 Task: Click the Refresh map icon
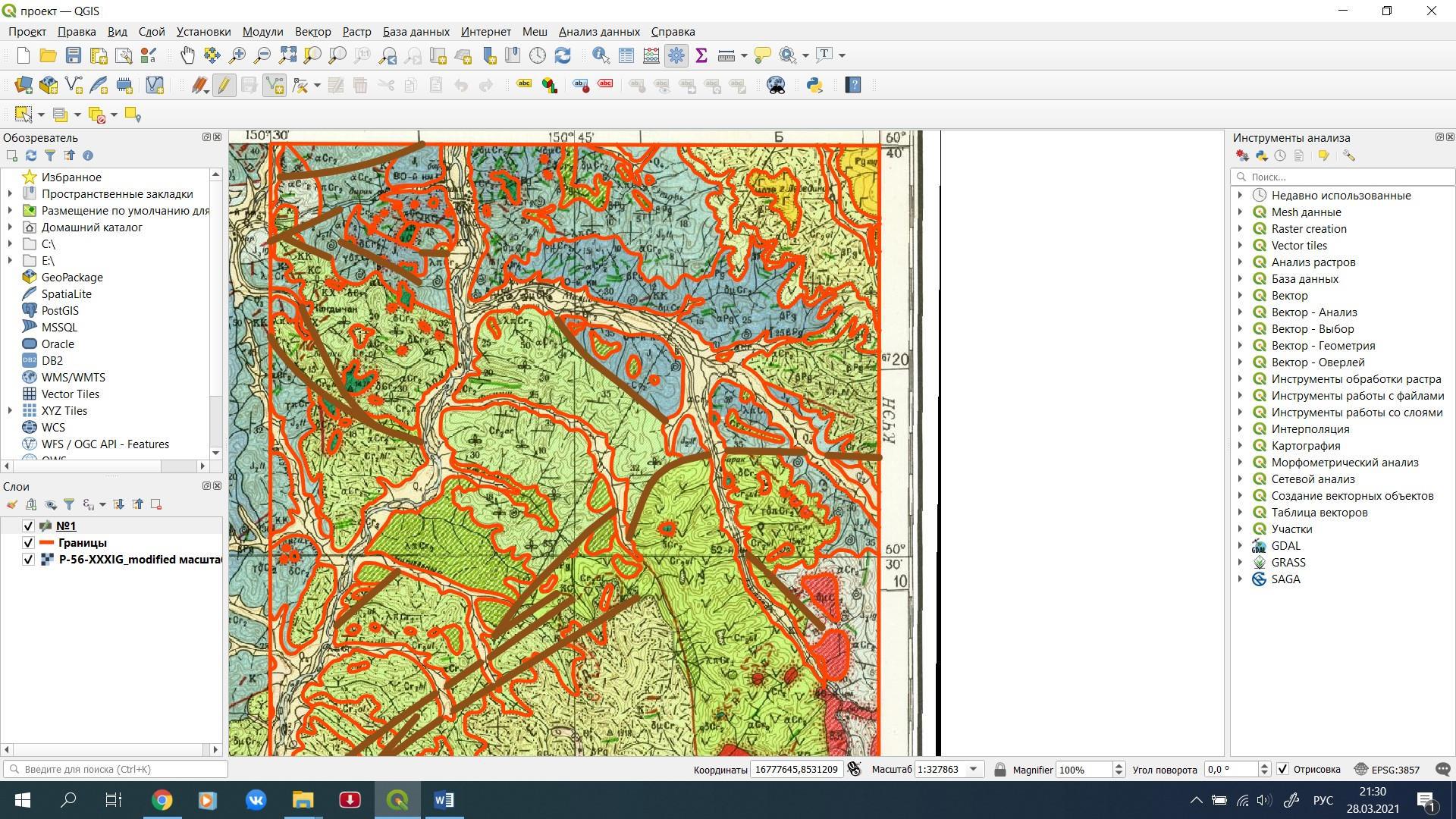tap(563, 55)
